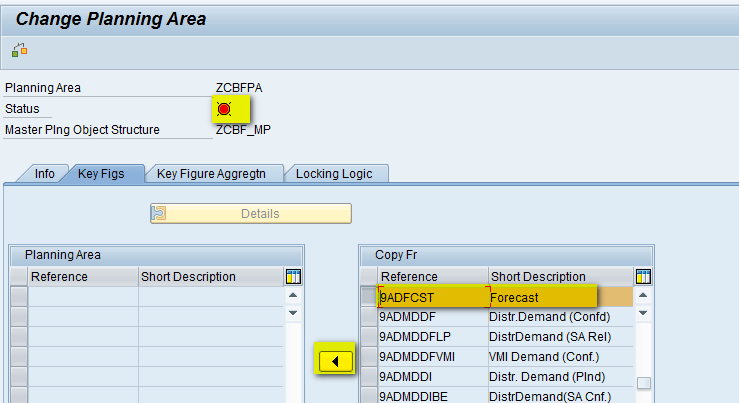
Task: Select row selector for 9ADMDDFLP
Action: point(369,337)
